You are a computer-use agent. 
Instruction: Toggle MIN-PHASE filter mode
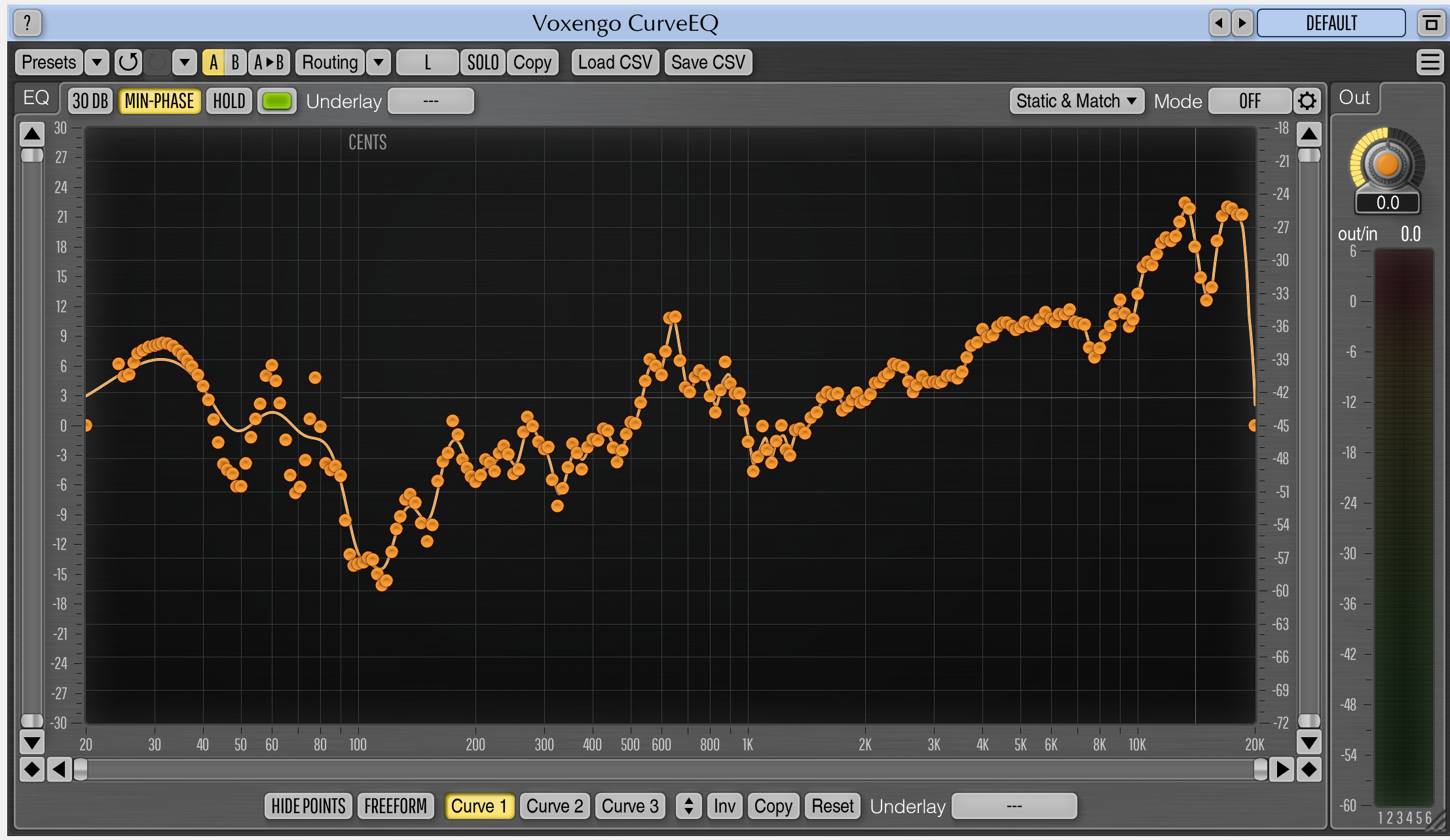[x=159, y=101]
